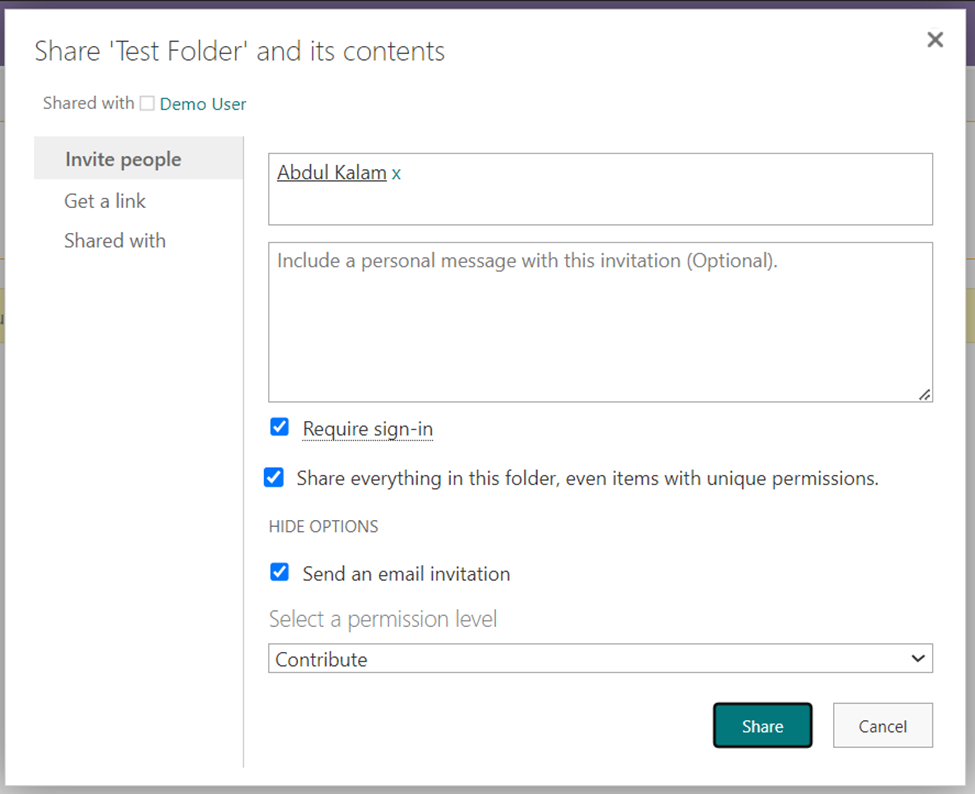Toggle the Demo User checkbox

coord(147,103)
